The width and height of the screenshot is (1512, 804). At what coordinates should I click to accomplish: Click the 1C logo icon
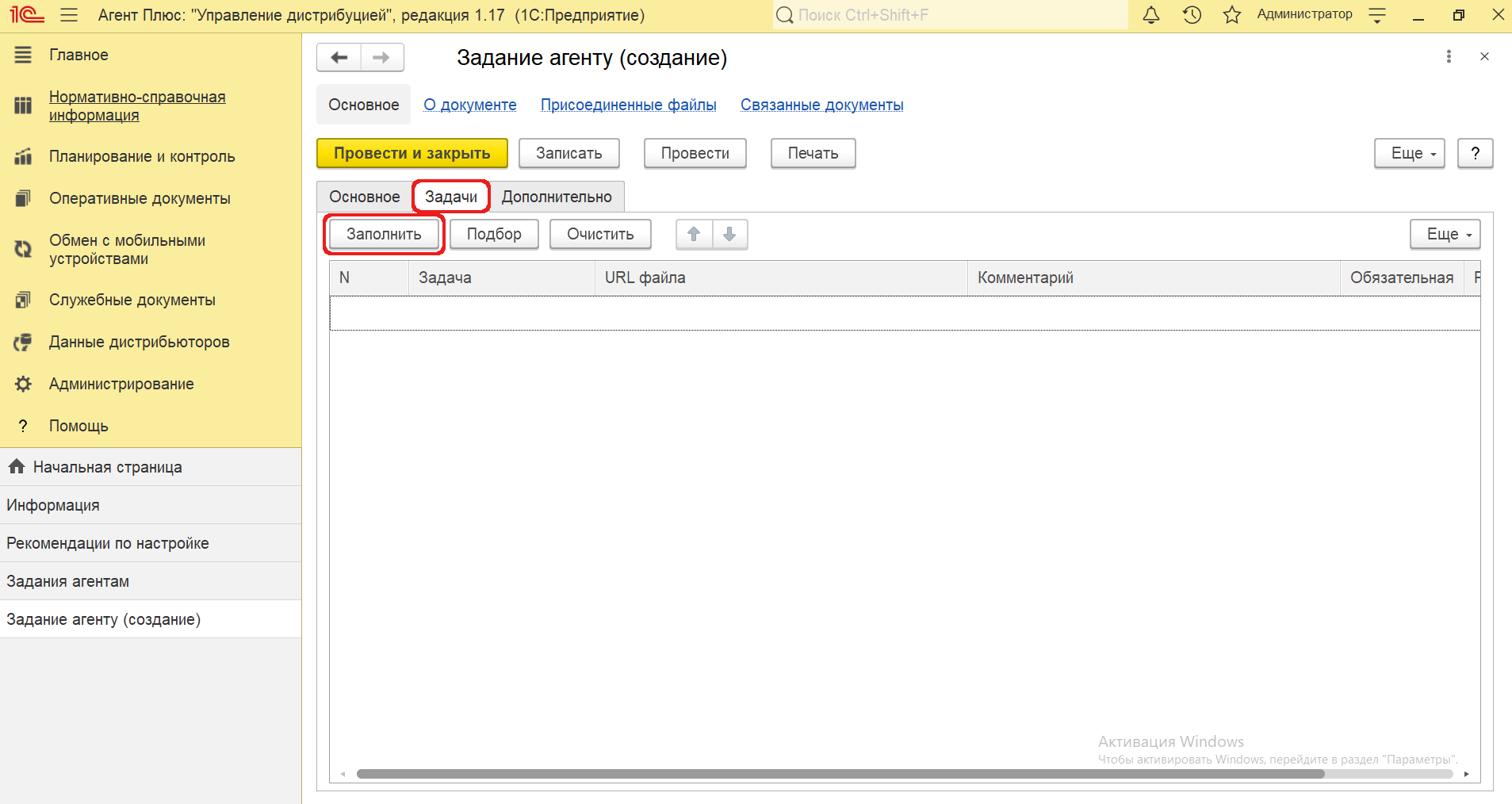pos(27,15)
